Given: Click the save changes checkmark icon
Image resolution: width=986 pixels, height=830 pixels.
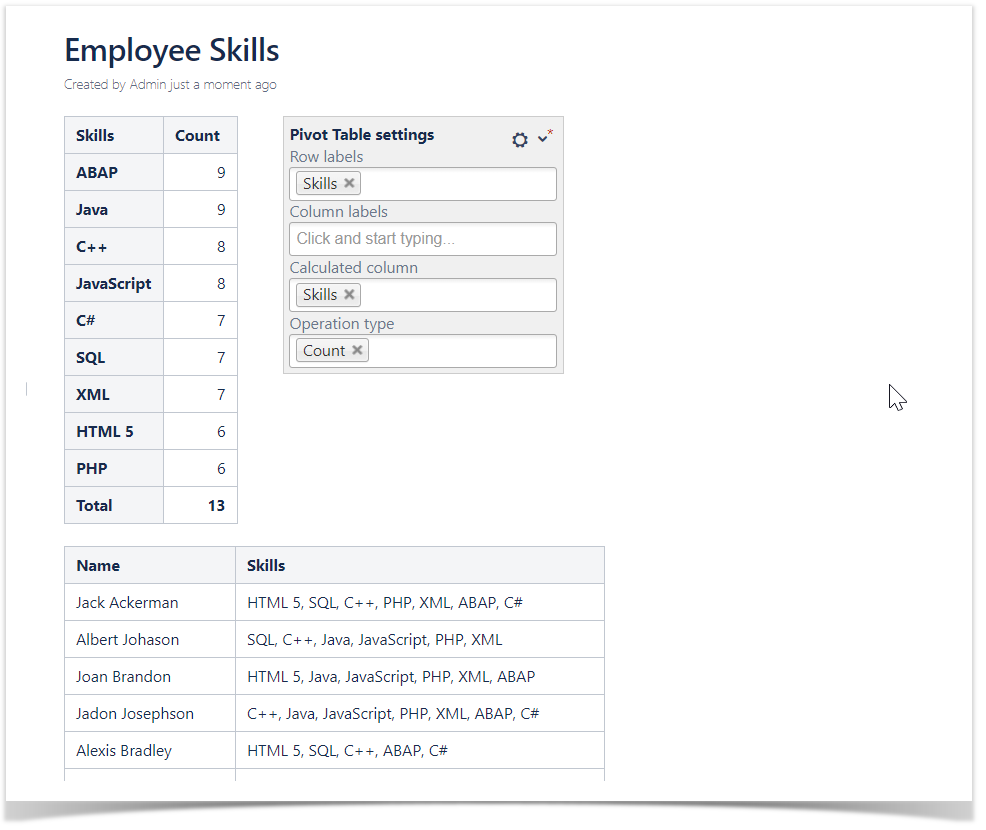Looking at the screenshot, I should (x=543, y=139).
